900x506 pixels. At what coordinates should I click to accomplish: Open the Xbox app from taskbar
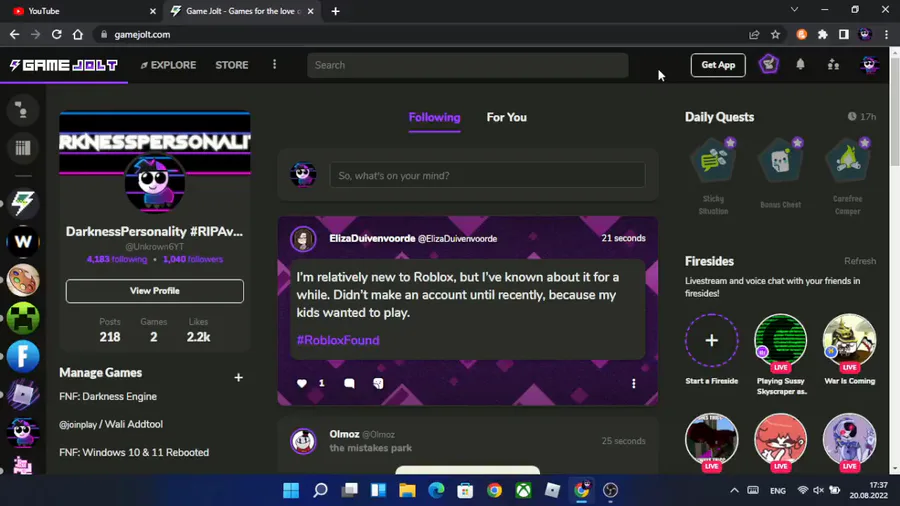coord(523,491)
